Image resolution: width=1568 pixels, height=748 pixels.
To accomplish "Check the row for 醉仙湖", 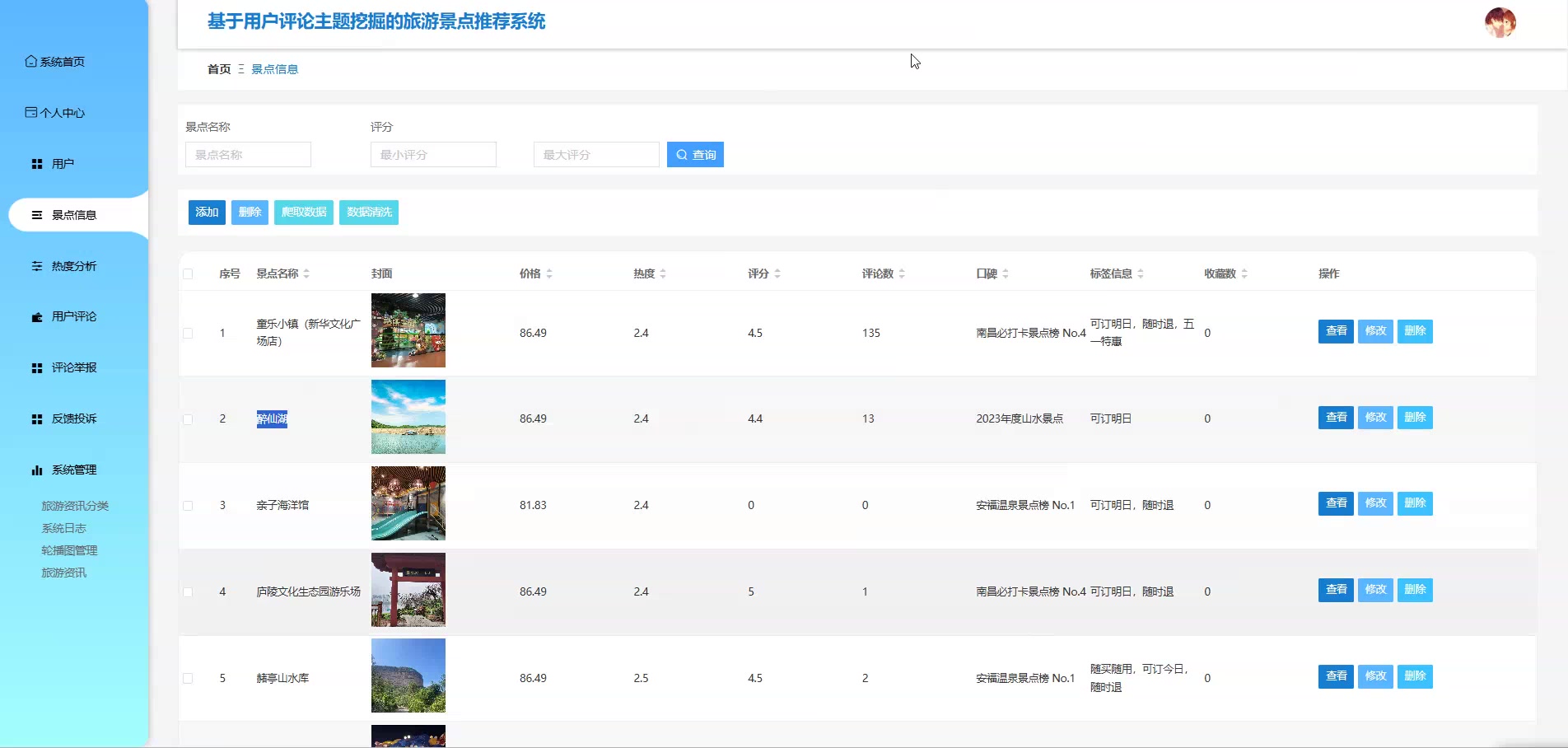I will tap(188, 418).
